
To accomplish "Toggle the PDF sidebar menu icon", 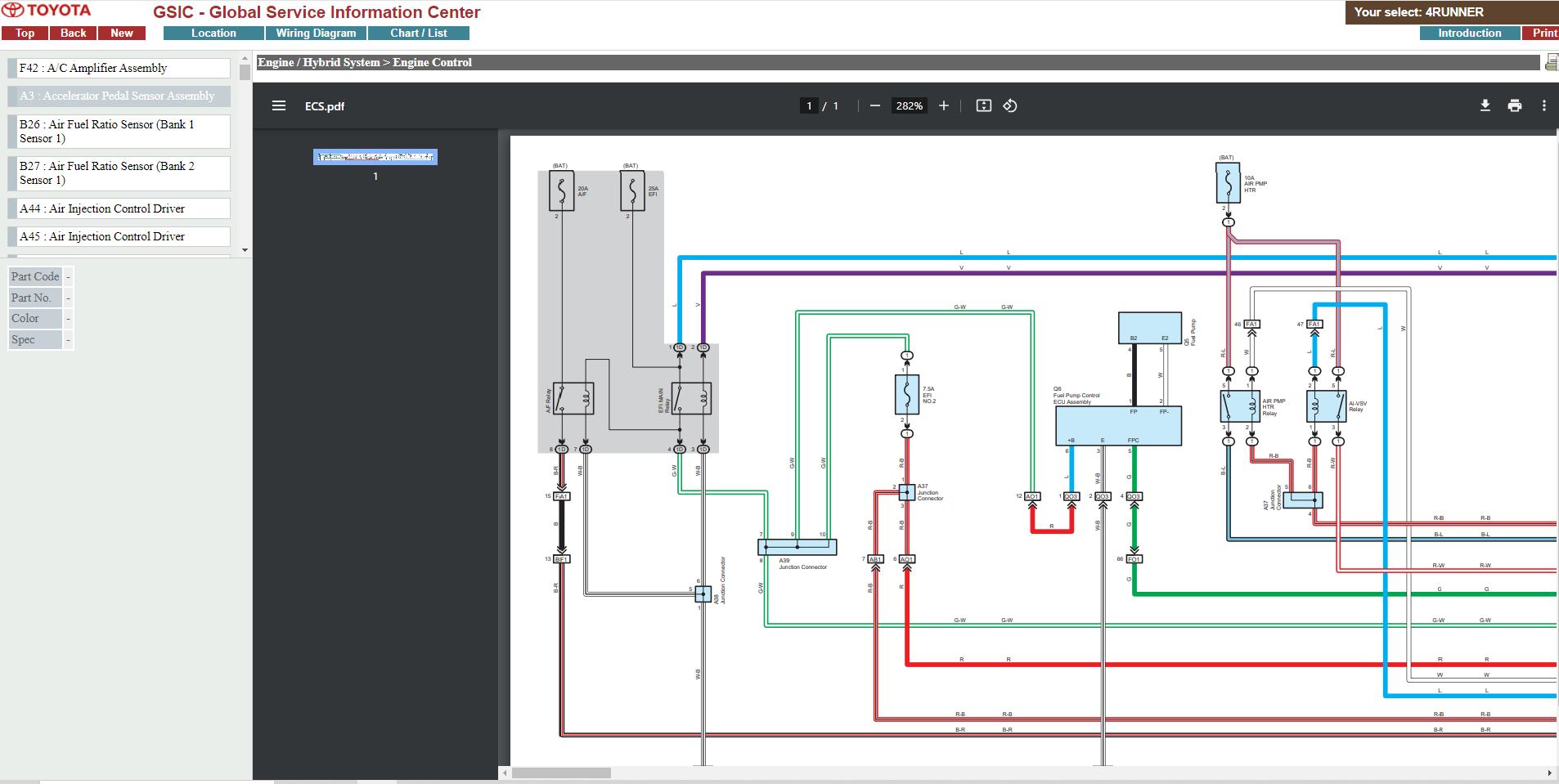I will tap(279, 105).
